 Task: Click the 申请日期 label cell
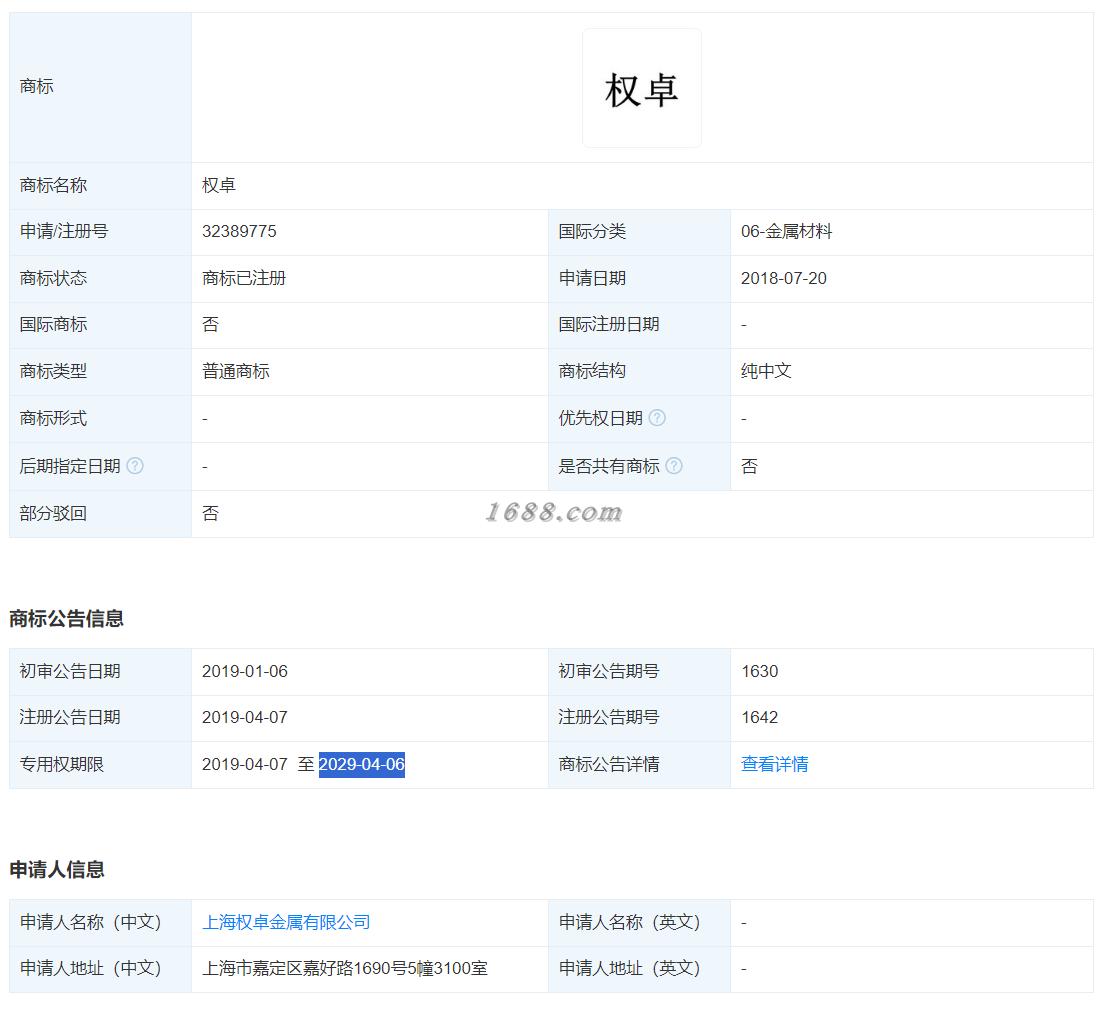tap(640, 279)
